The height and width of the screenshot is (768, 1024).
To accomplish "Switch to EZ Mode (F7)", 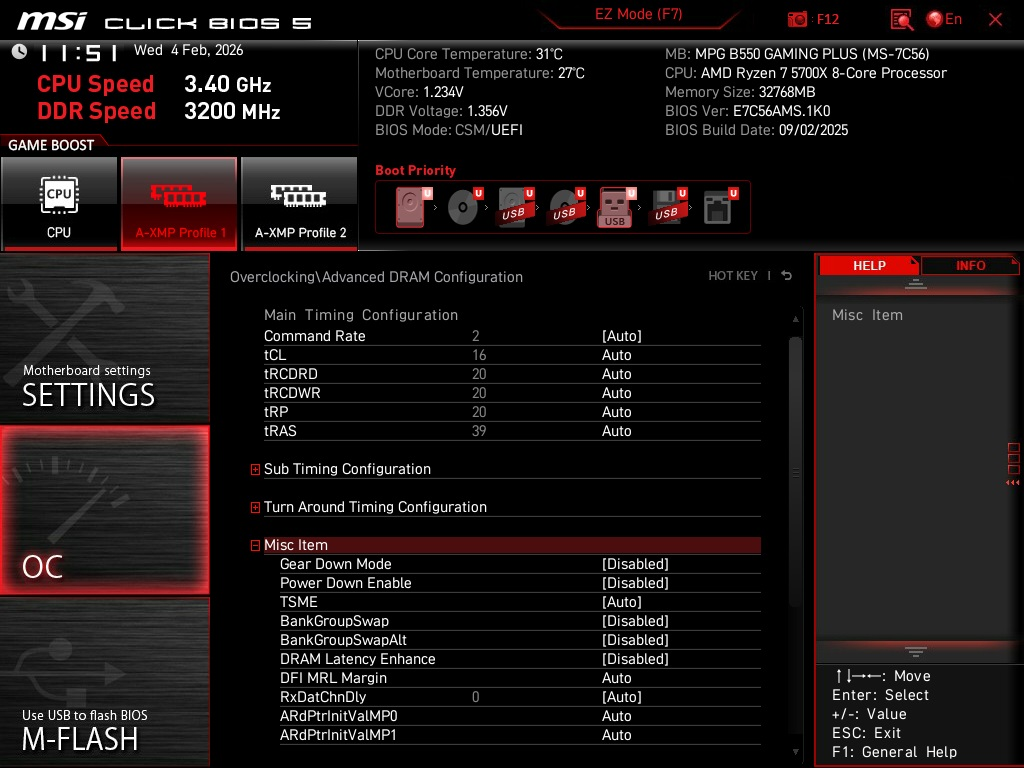I will (x=639, y=14).
